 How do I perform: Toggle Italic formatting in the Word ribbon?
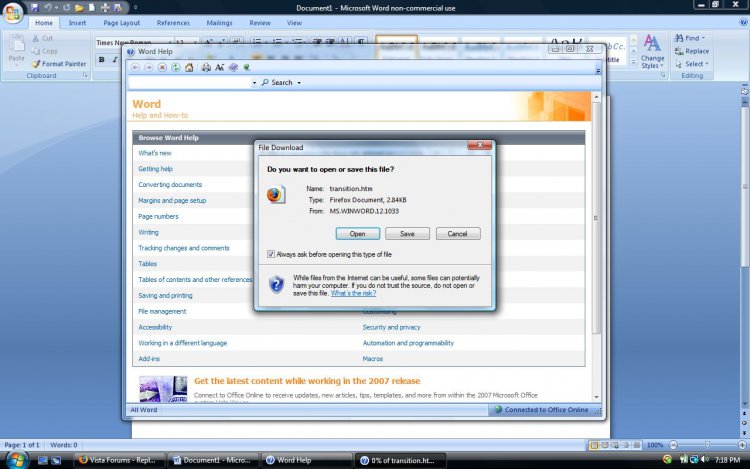[114, 60]
